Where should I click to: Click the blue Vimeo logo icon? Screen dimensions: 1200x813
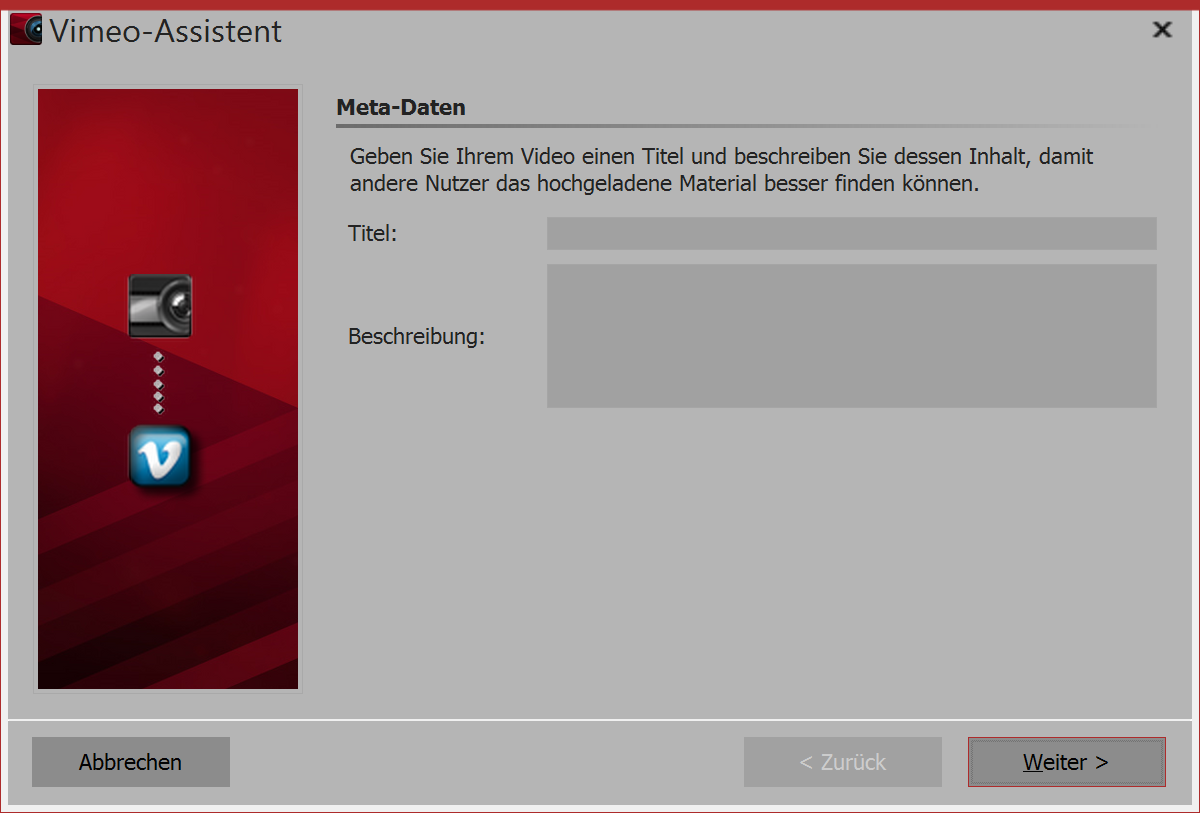click(x=158, y=456)
